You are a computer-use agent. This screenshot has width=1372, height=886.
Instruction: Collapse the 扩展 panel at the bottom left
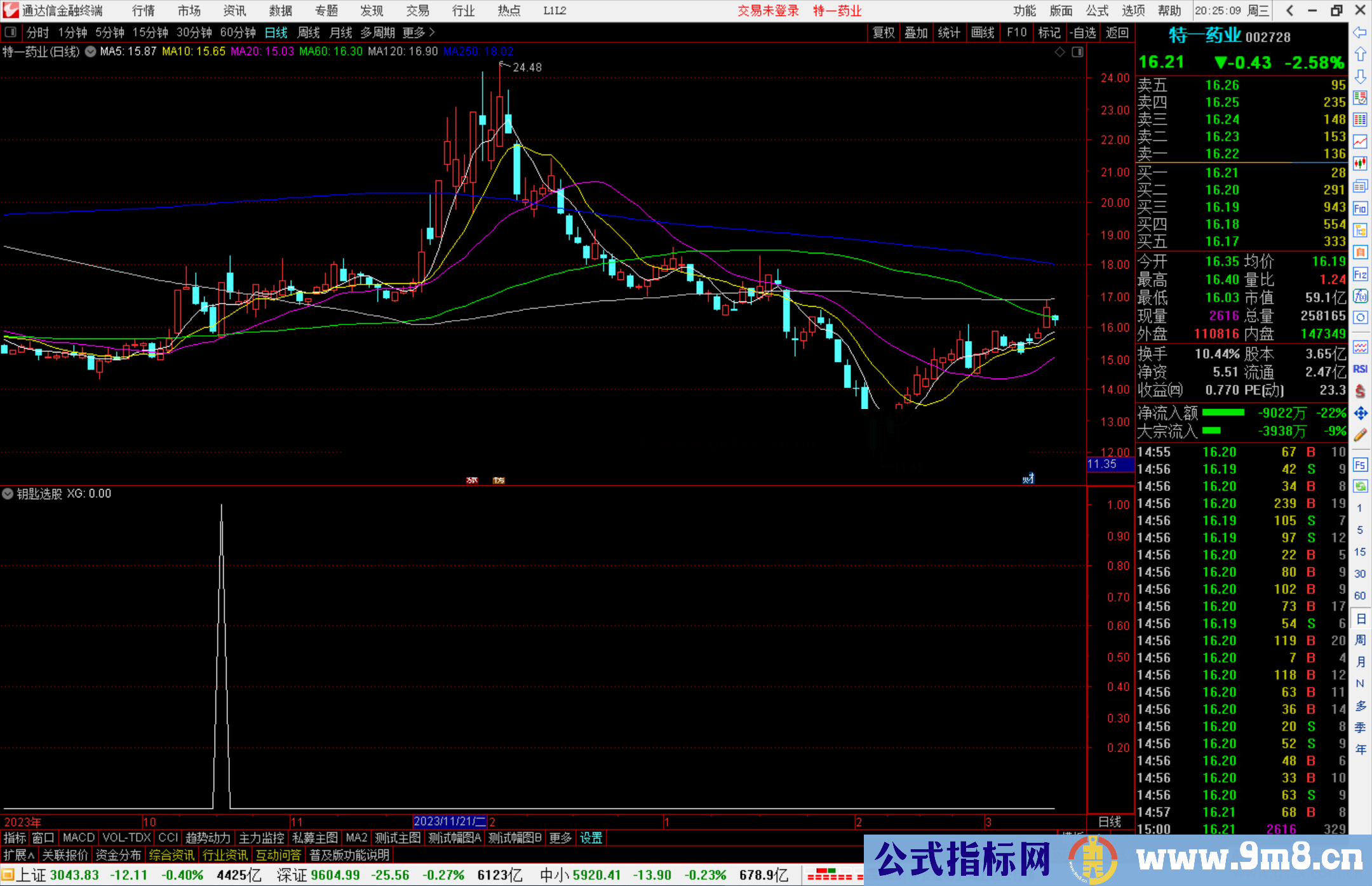click(17, 855)
